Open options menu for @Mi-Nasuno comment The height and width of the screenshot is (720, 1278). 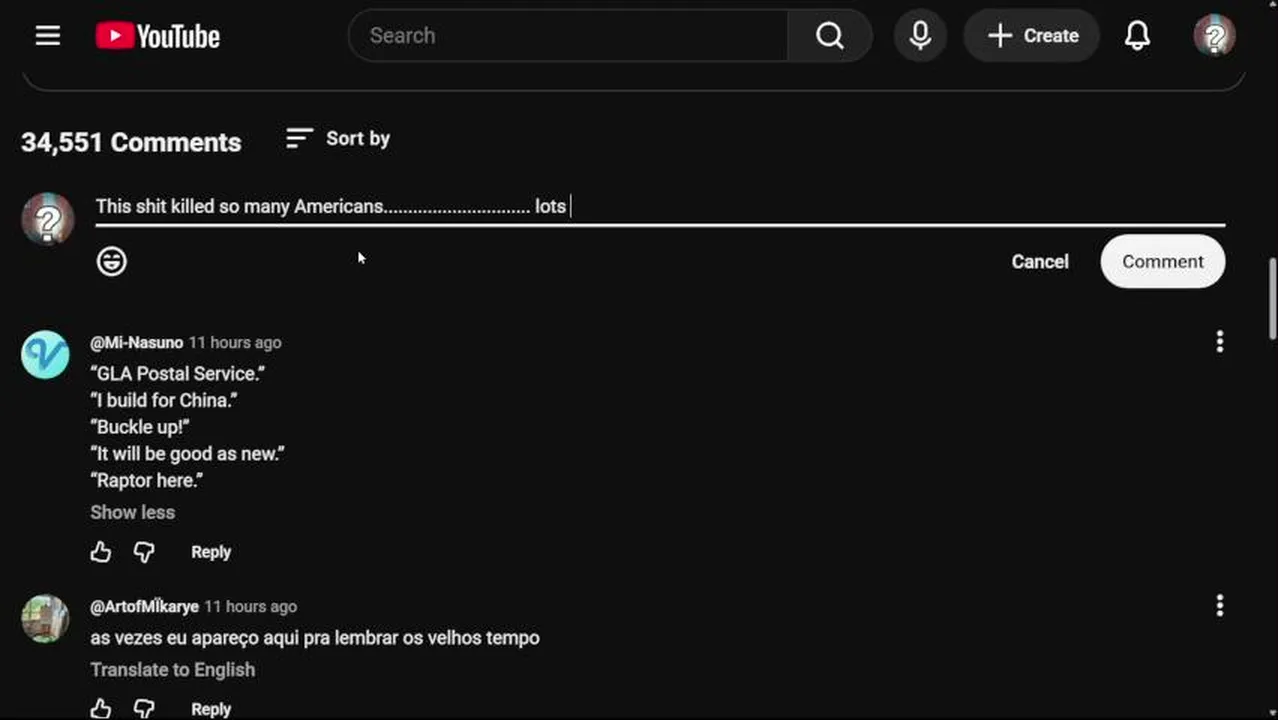(1219, 342)
